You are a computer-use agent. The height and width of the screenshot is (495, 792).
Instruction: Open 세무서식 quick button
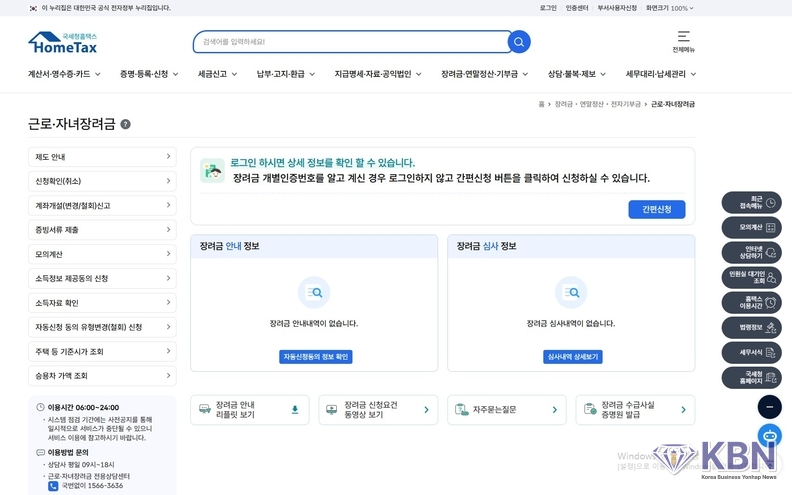(751, 352)
